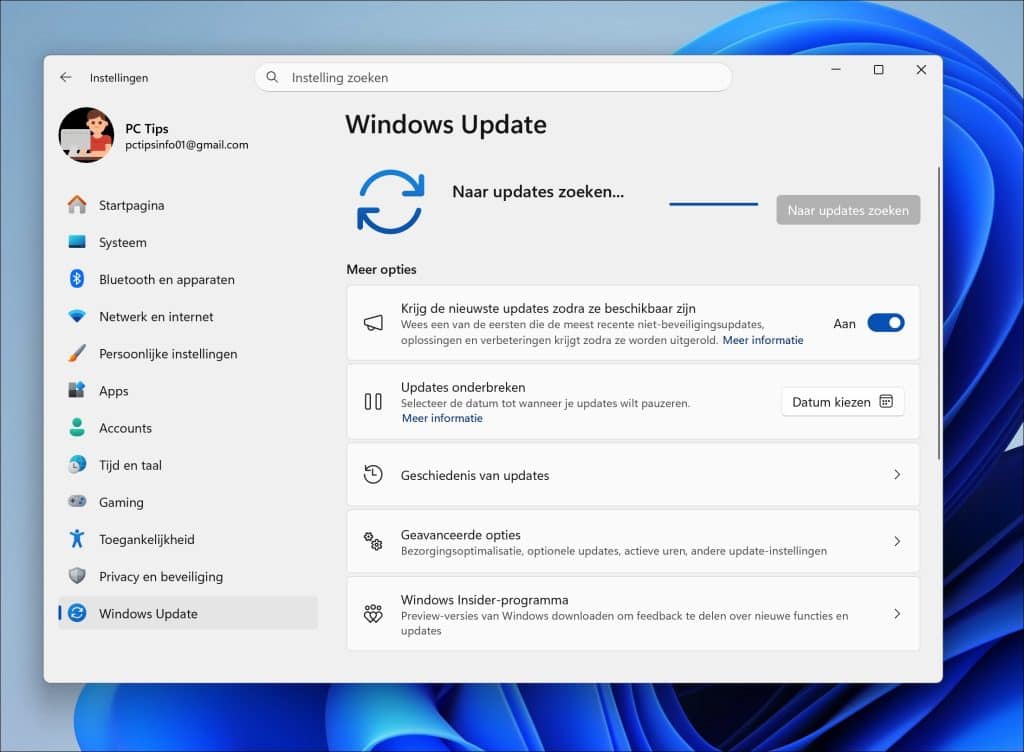Click the Systeem monitor icon
This screenshot has width=1024, height=752.
pyautogui.click(x=77, y=242)
